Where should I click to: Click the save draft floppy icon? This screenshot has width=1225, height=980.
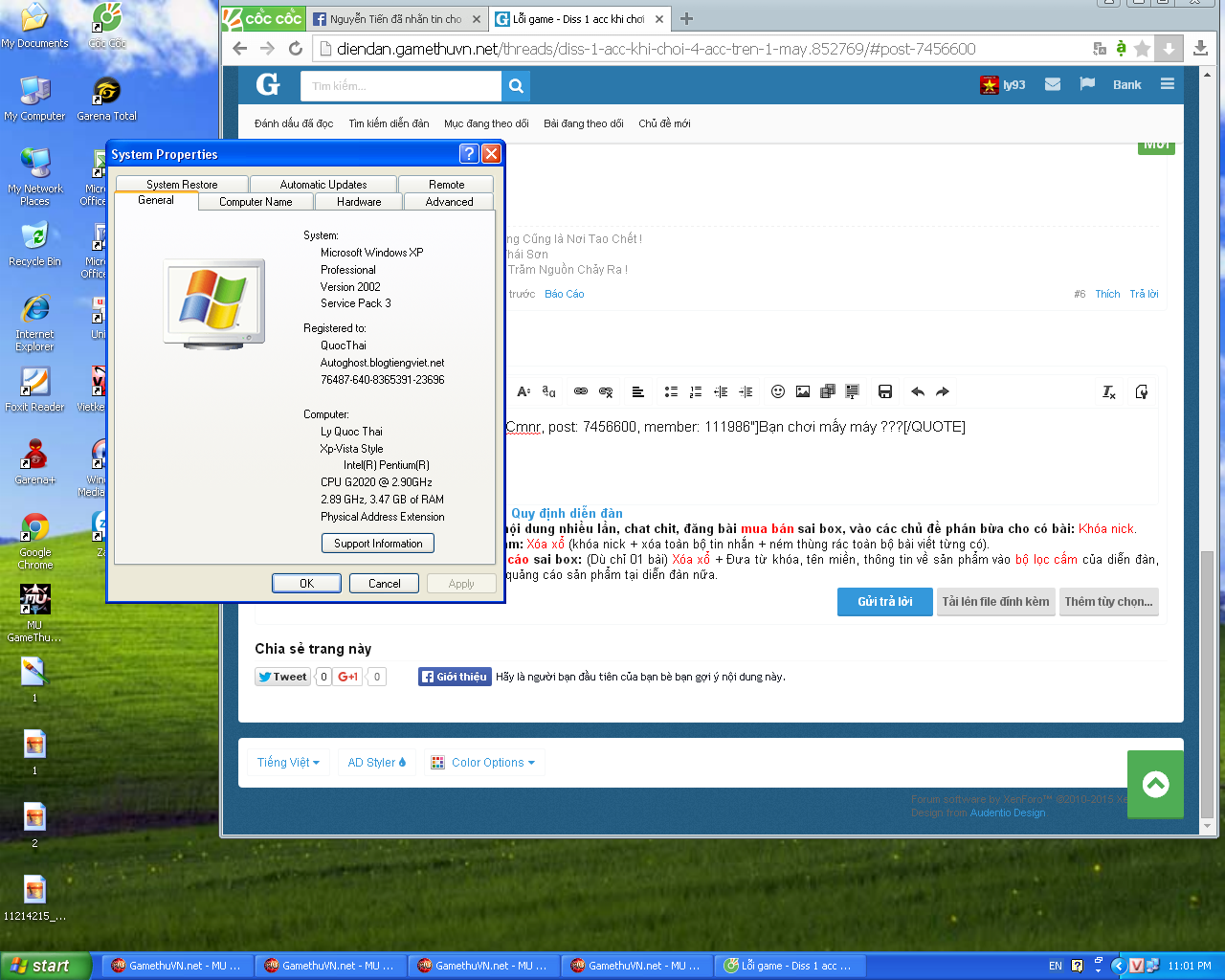[885, 391]
